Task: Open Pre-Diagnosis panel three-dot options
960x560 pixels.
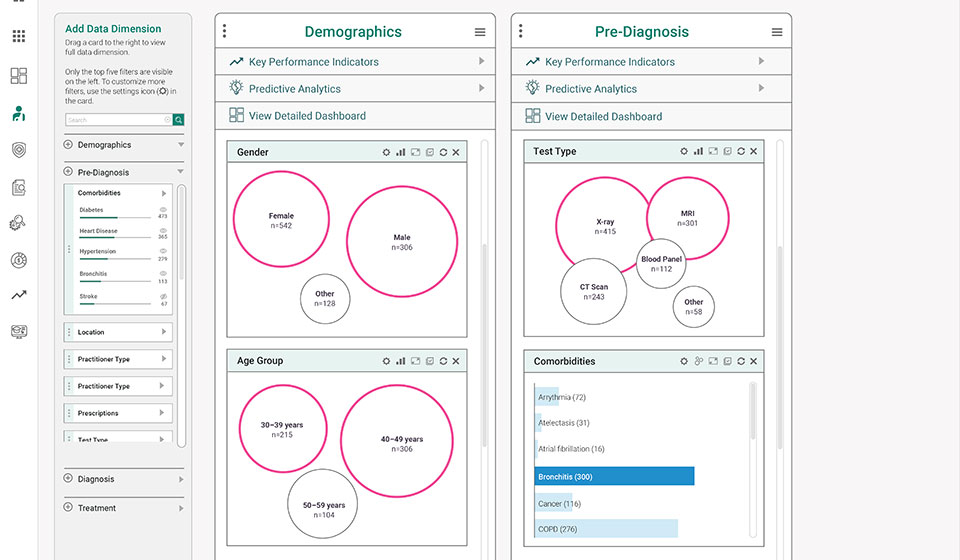Action: [520, 31]
